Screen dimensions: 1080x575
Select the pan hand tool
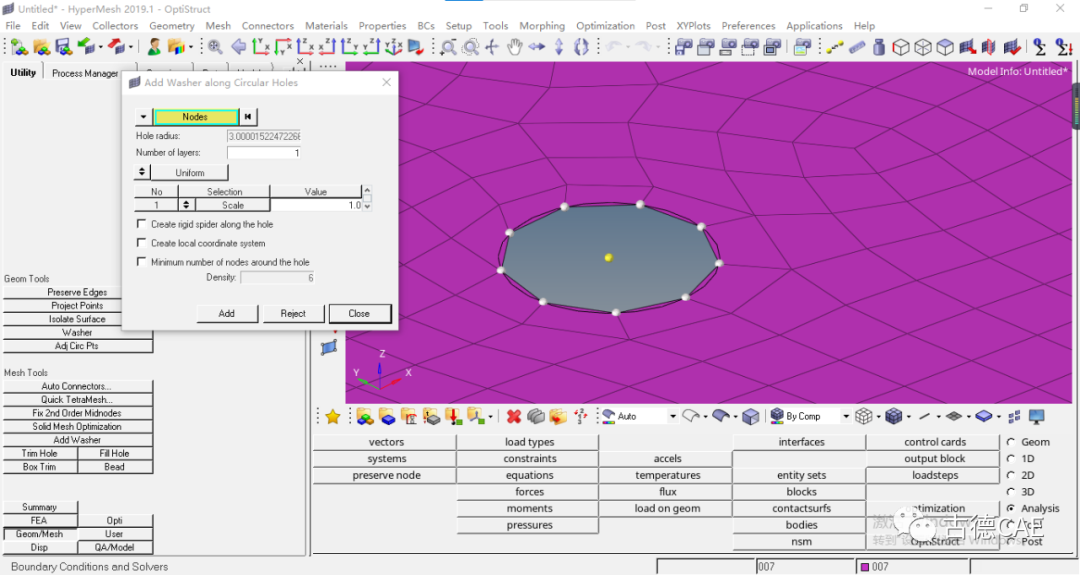(515, 47)
